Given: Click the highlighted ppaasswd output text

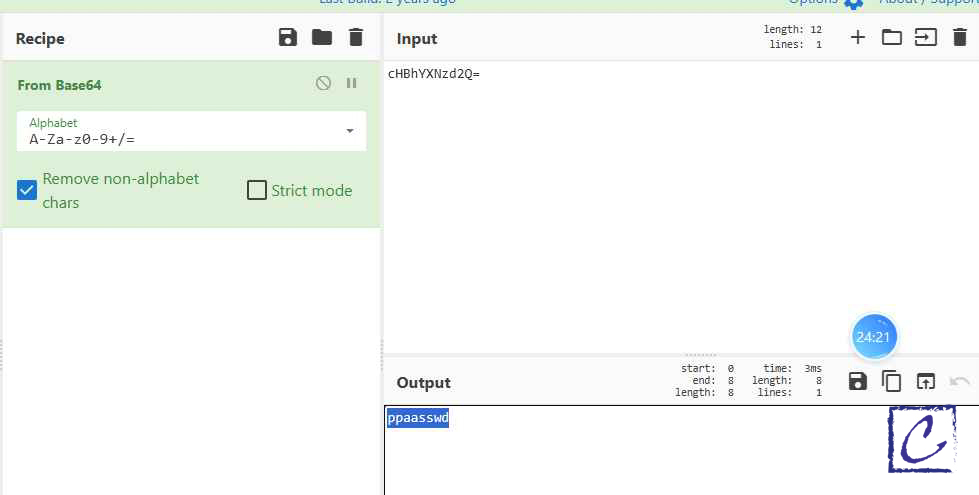Looking at the screenshot, I should pos(418,418).
